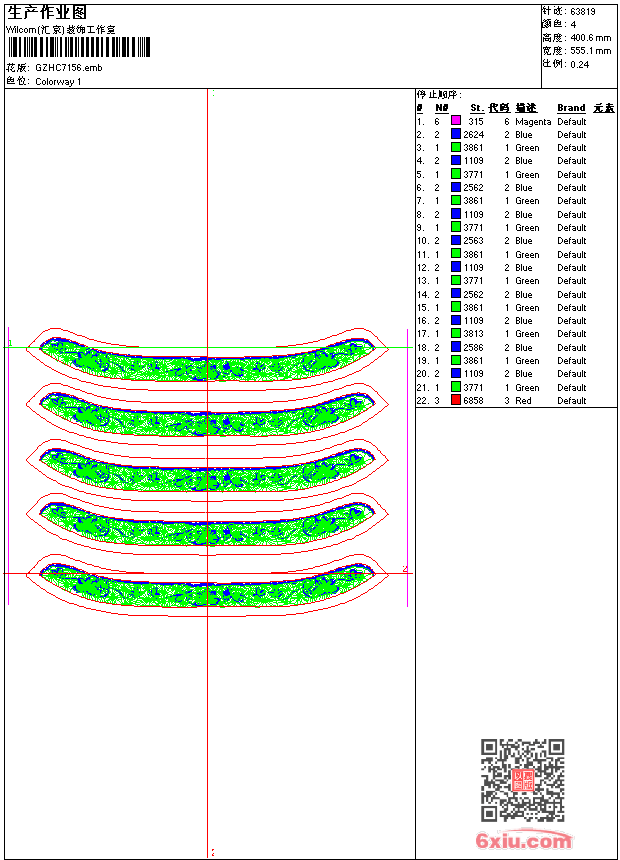Click the barcode under the studio name
This screenshot has height=860, width=620.
78,47
